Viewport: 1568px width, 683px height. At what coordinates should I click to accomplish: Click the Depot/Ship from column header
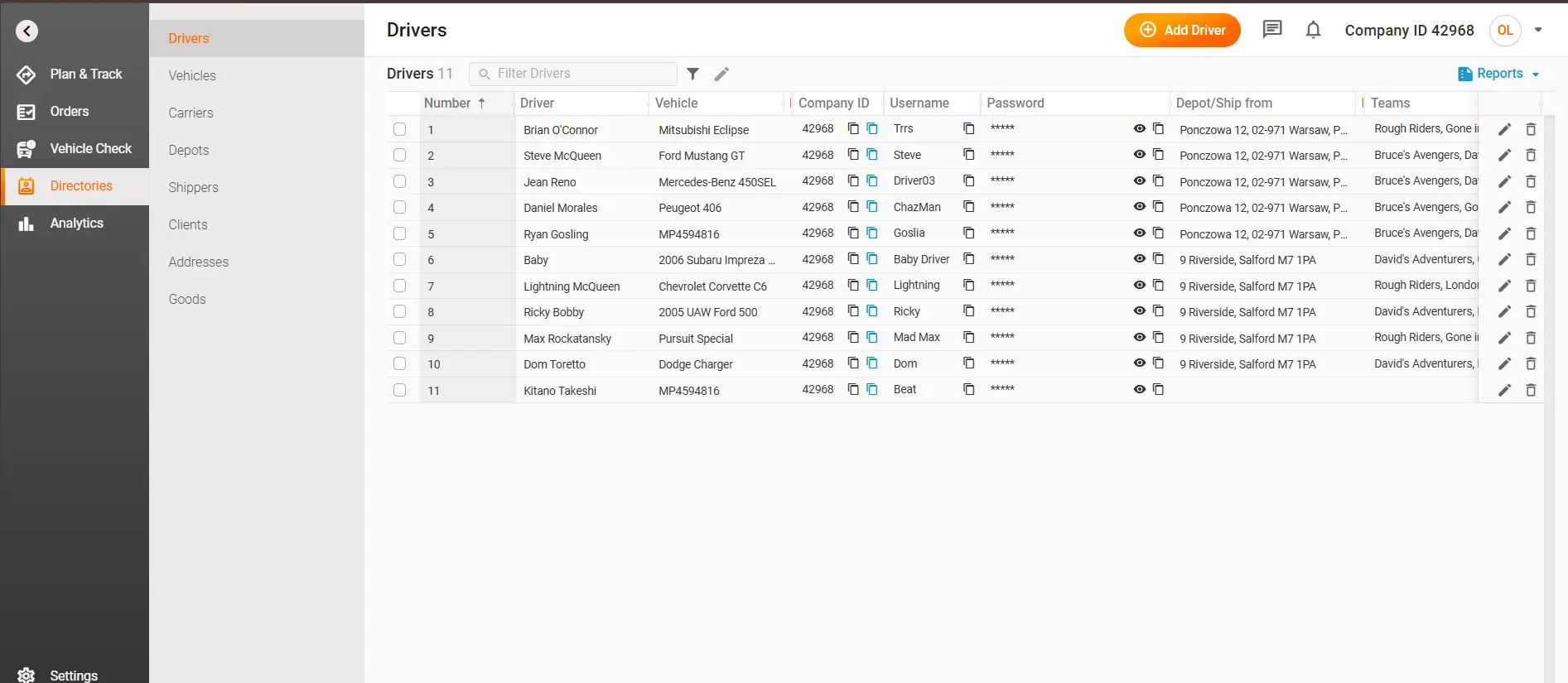click(x=1223, y=103)
